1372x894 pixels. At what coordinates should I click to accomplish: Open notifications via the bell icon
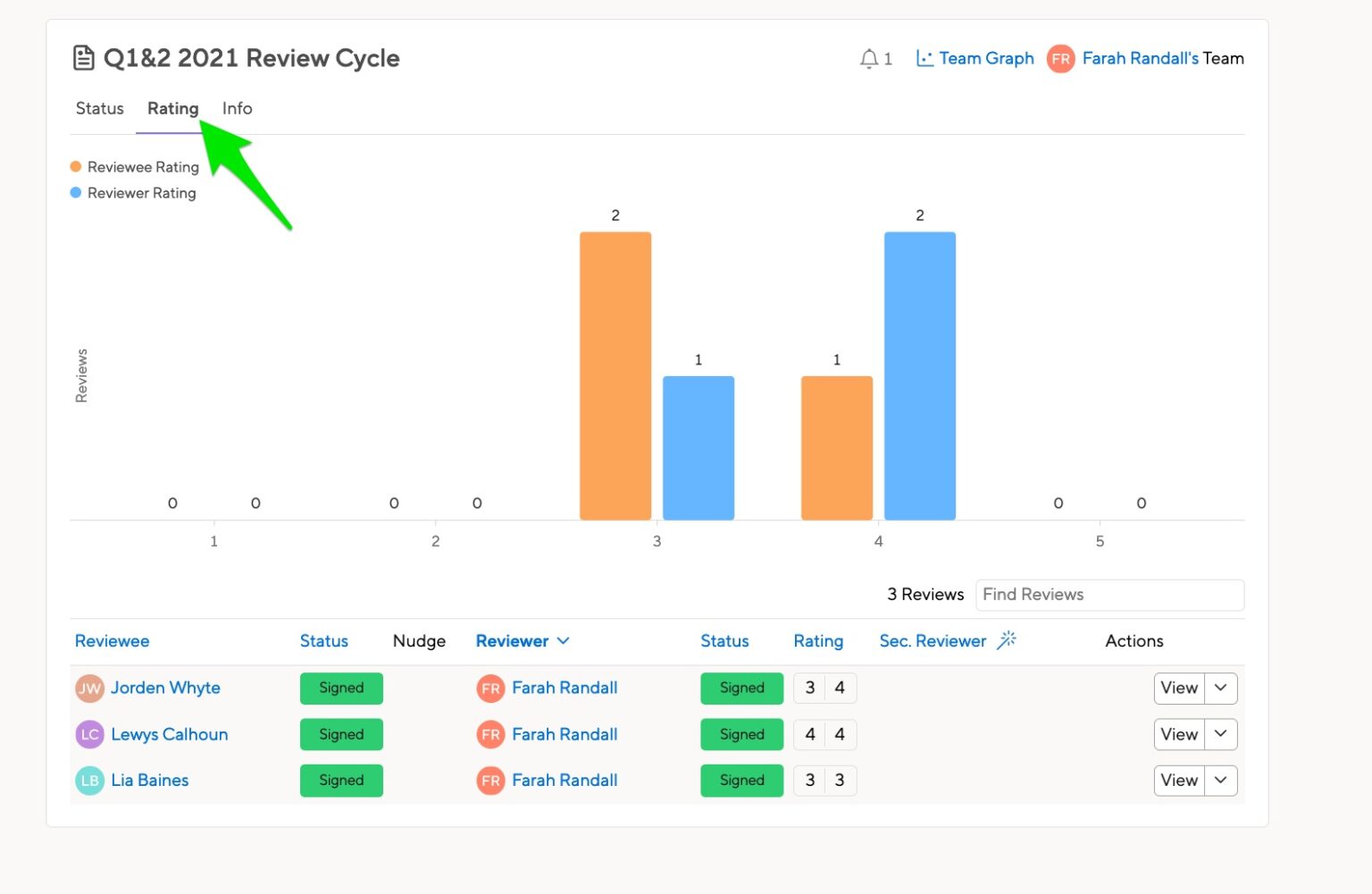tap(868, 58)
